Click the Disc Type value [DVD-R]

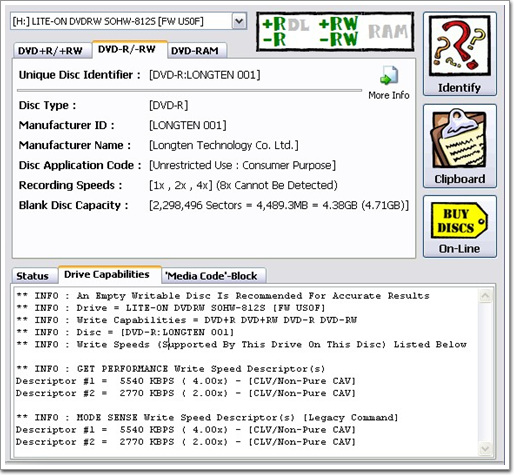click(x=169, y=105)
